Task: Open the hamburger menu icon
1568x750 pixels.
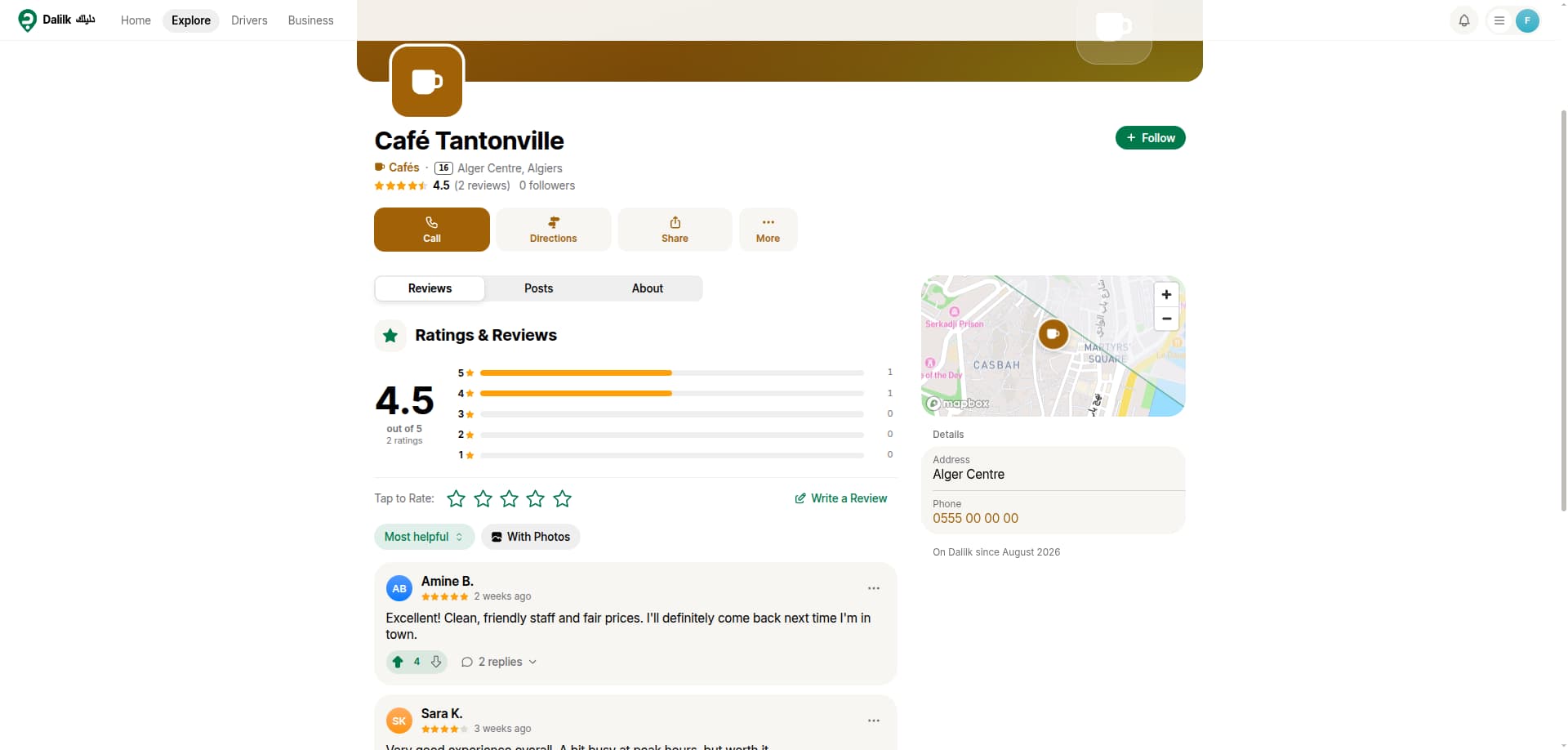Action: [1499, 20]
